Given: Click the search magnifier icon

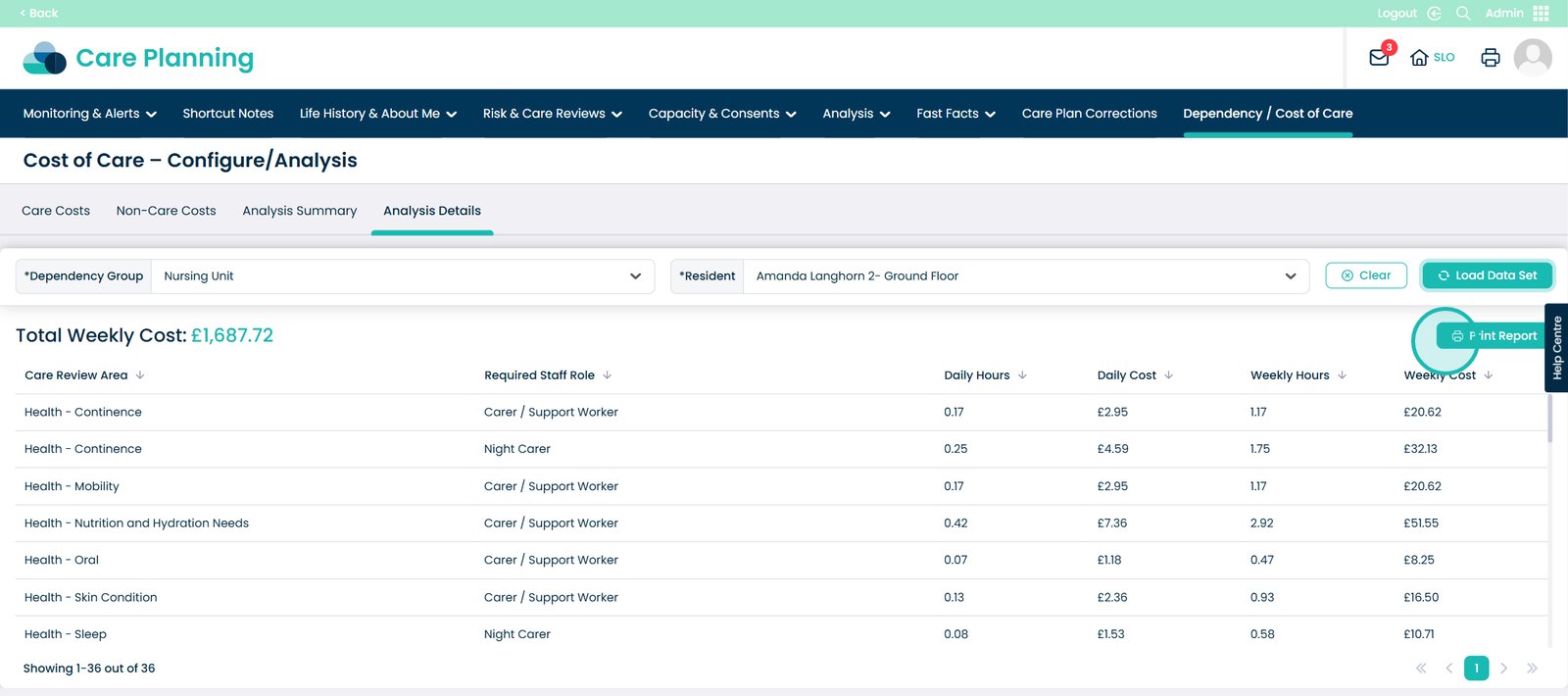Looking at the screenshot, I should pos(1463,13).
